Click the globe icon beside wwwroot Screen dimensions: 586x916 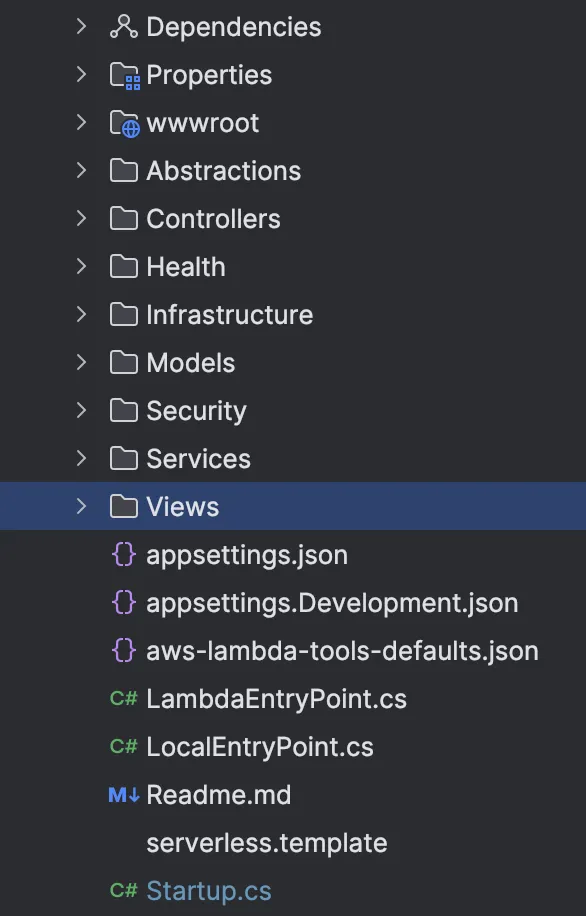pyautogui.click(x=122, y=123)
